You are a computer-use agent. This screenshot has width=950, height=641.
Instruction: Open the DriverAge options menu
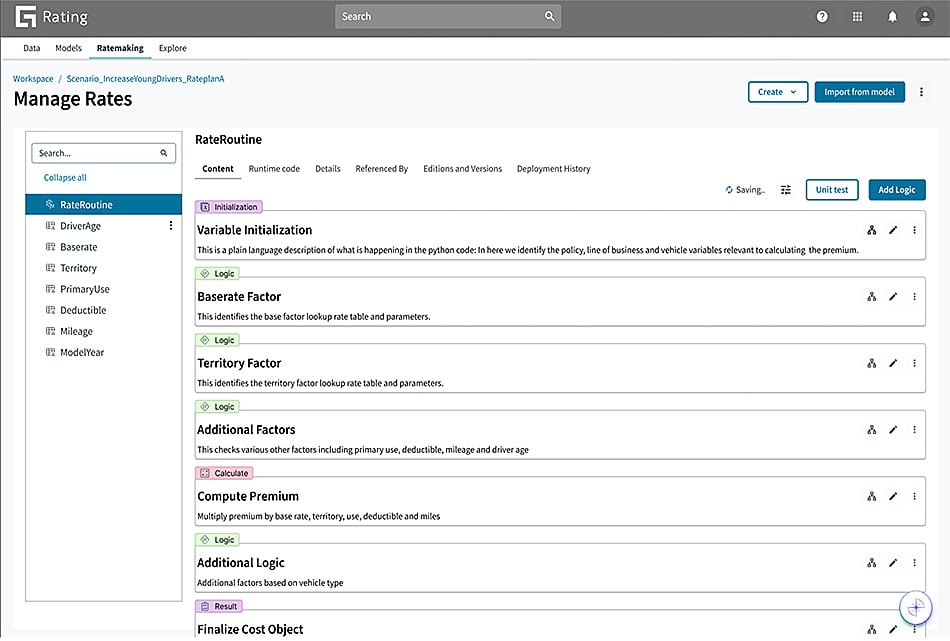171,227
